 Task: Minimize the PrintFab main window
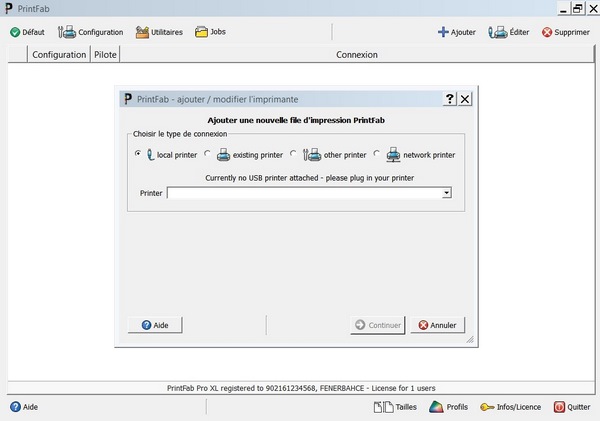click(x=563, y=8)
